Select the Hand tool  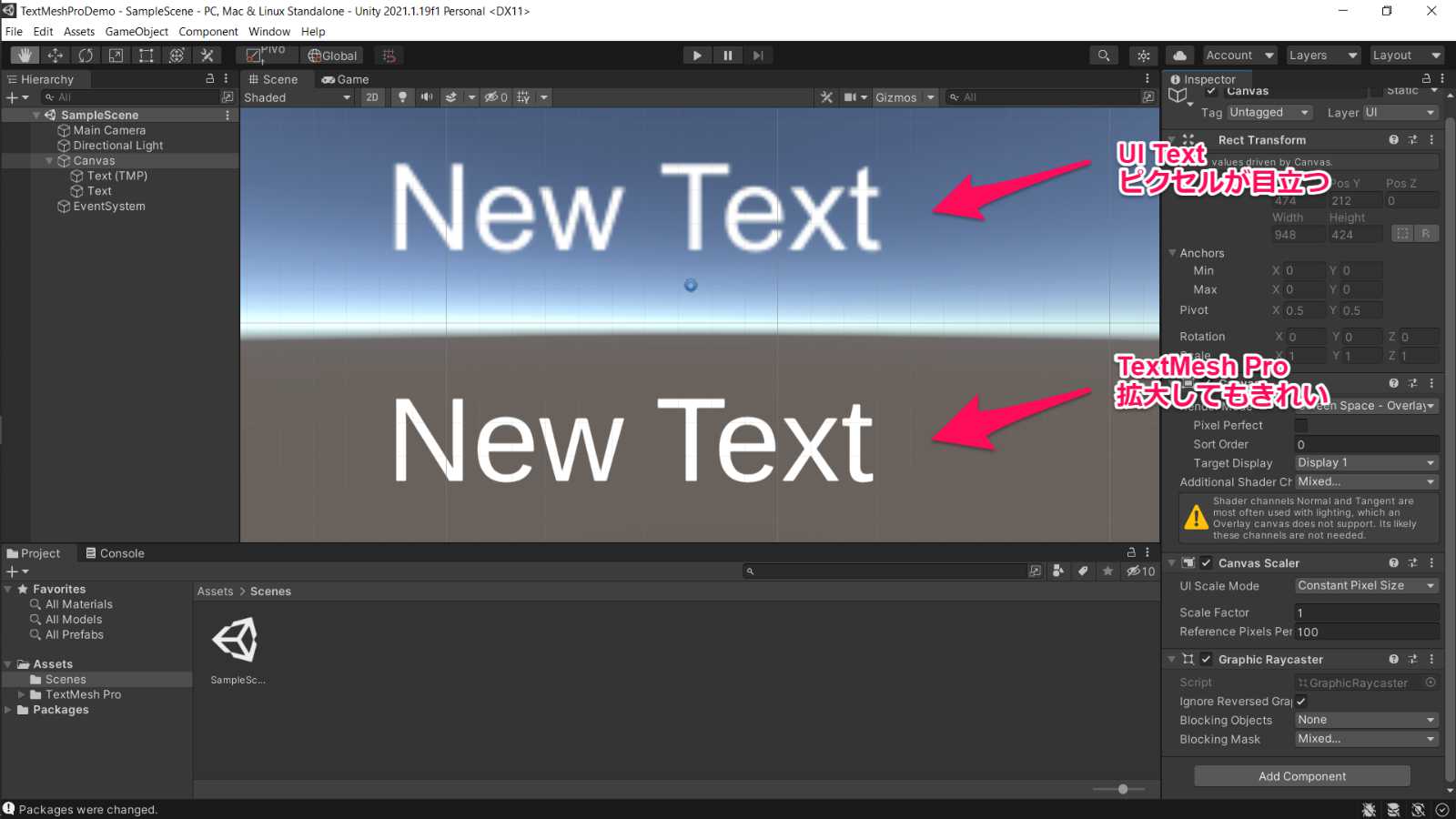pyautogui.click(x=25, y=56)
